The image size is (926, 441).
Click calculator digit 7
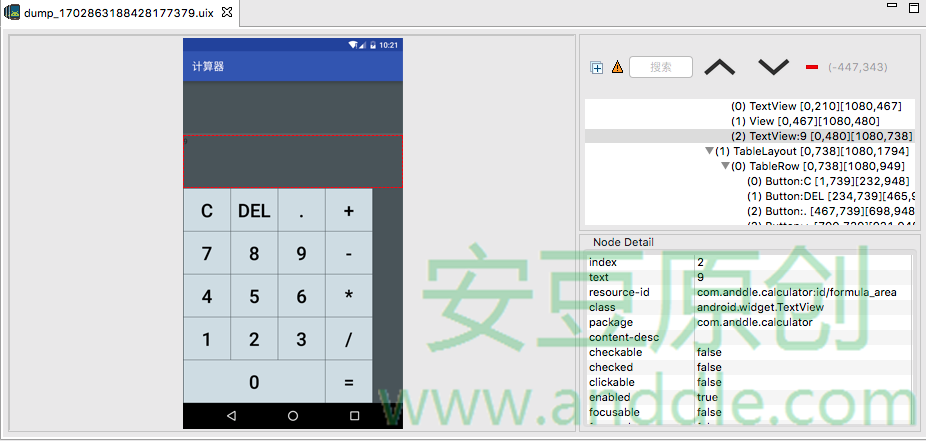pyautogui.click(x=207, y=253)
